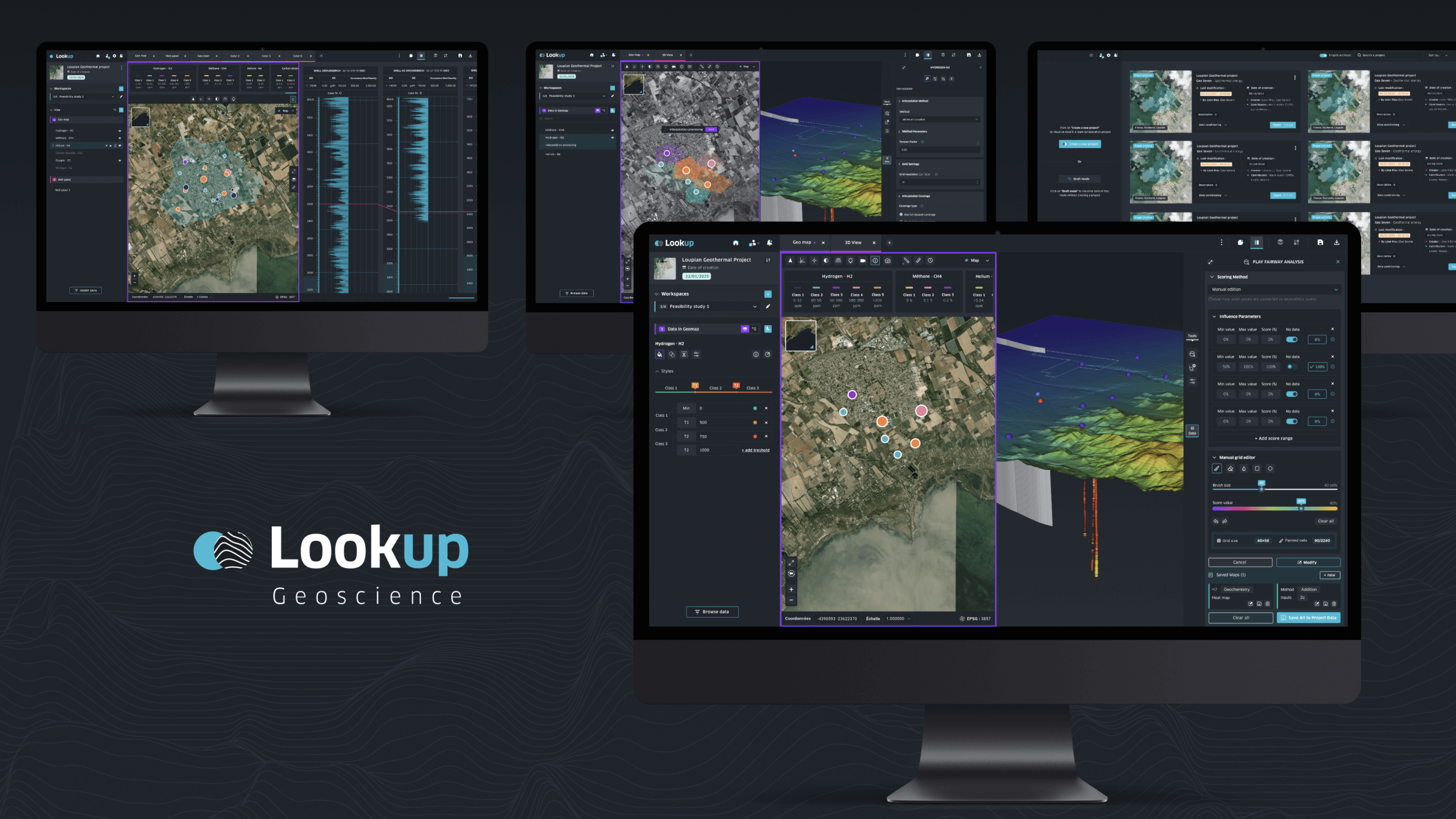Click the add treshold link
1456x819 pixels.
(755, 450)
